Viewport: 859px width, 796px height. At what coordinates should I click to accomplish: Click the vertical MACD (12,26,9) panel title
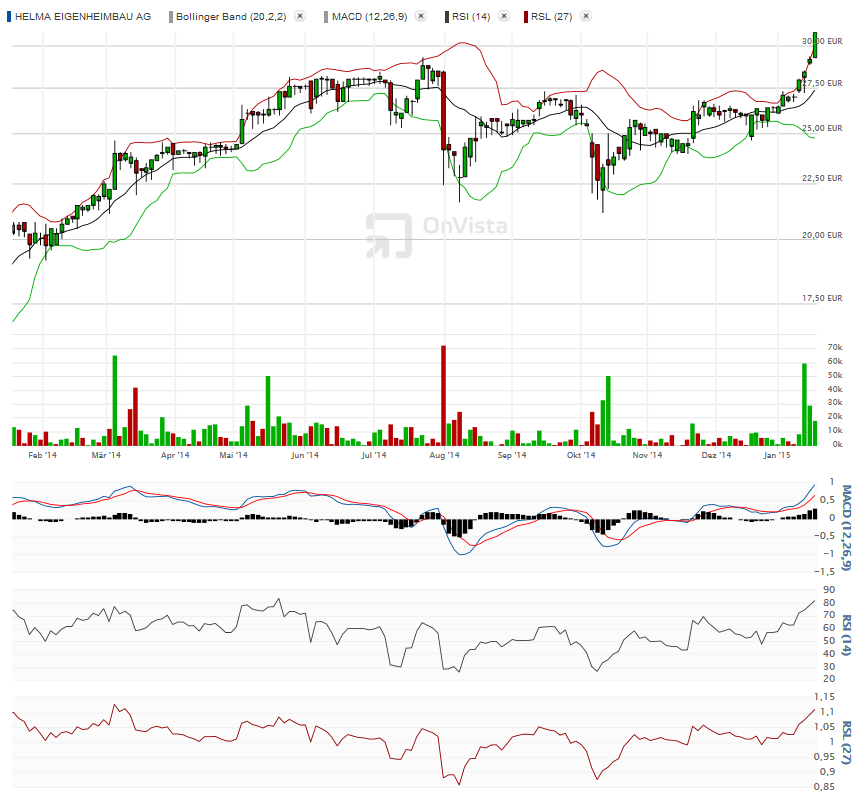coord(846,527)
